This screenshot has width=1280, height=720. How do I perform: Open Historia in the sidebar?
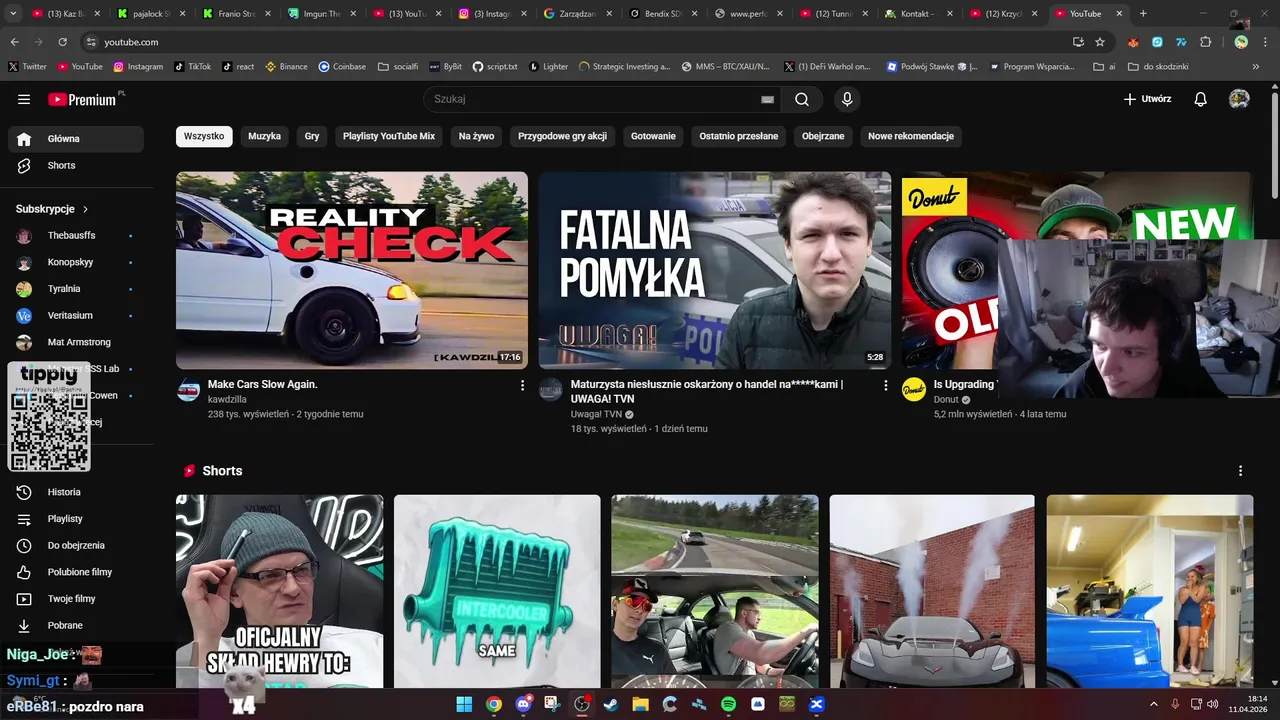(76, 492)
